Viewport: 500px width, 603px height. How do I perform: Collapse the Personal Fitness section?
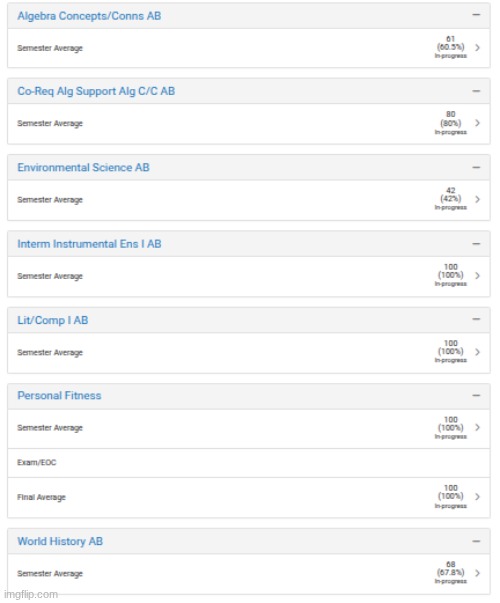[x=476, y=395]
